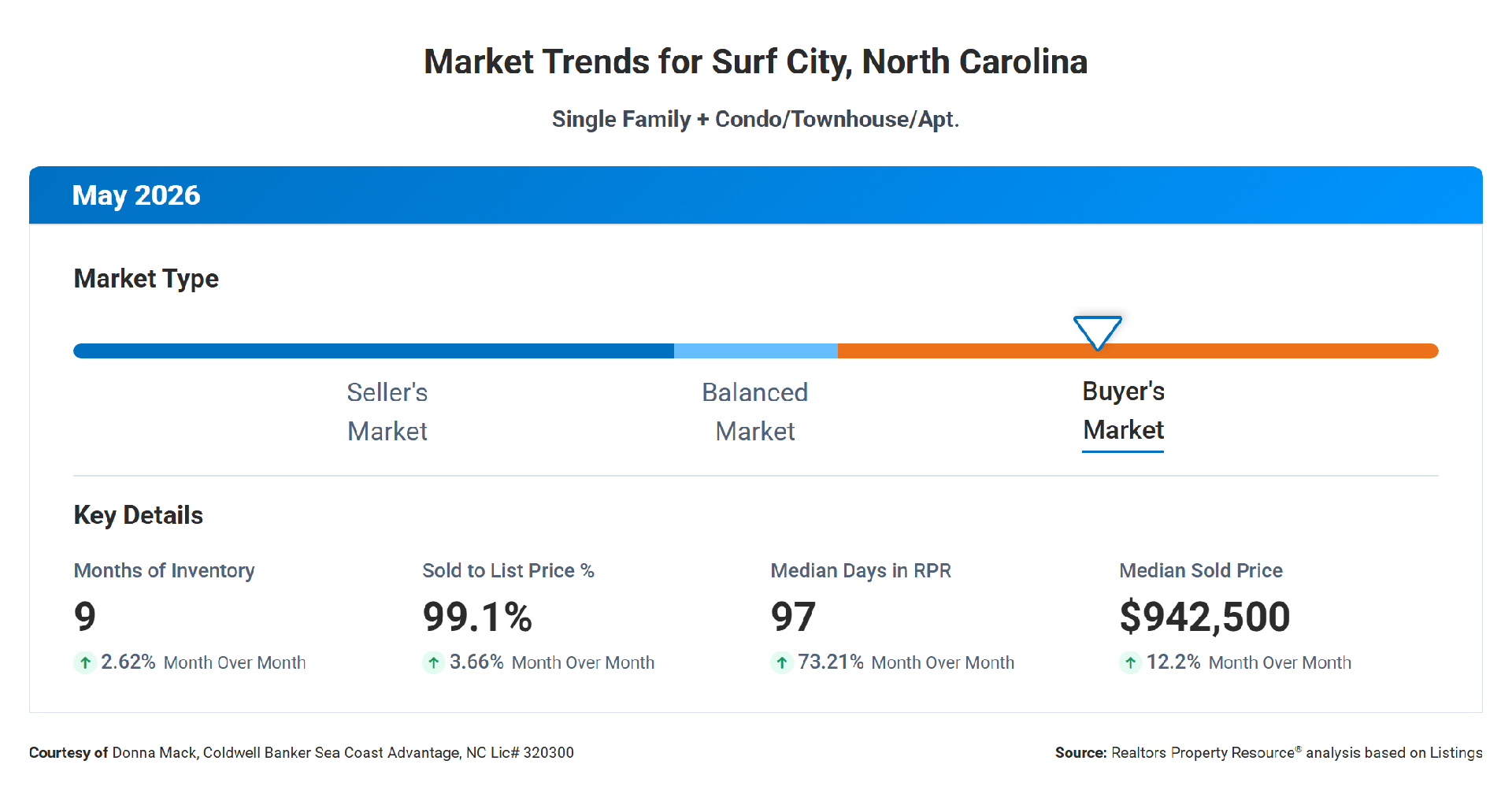Click the dark blue seller's segment of the bar
The height and width of the screenshot is (794, 1512).
pyautogui.click(x=373, y=351)
